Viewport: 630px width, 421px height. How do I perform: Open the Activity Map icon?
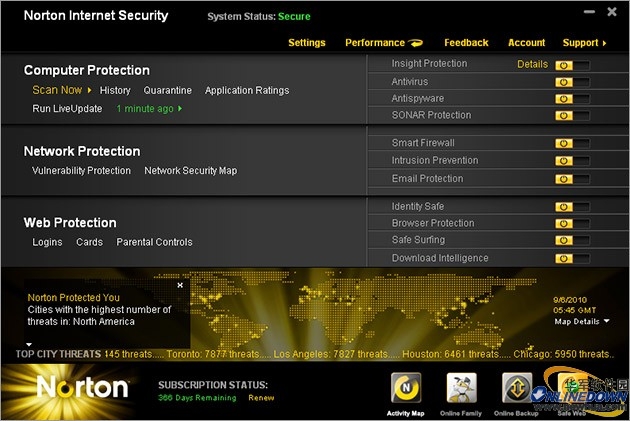coord(406,388)
